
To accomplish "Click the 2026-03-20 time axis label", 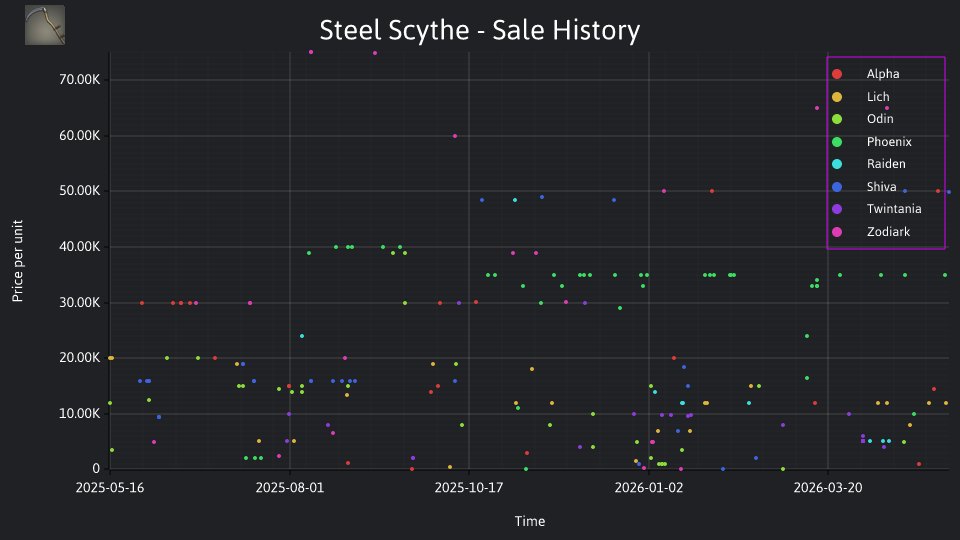I will [x=828, y=488].
